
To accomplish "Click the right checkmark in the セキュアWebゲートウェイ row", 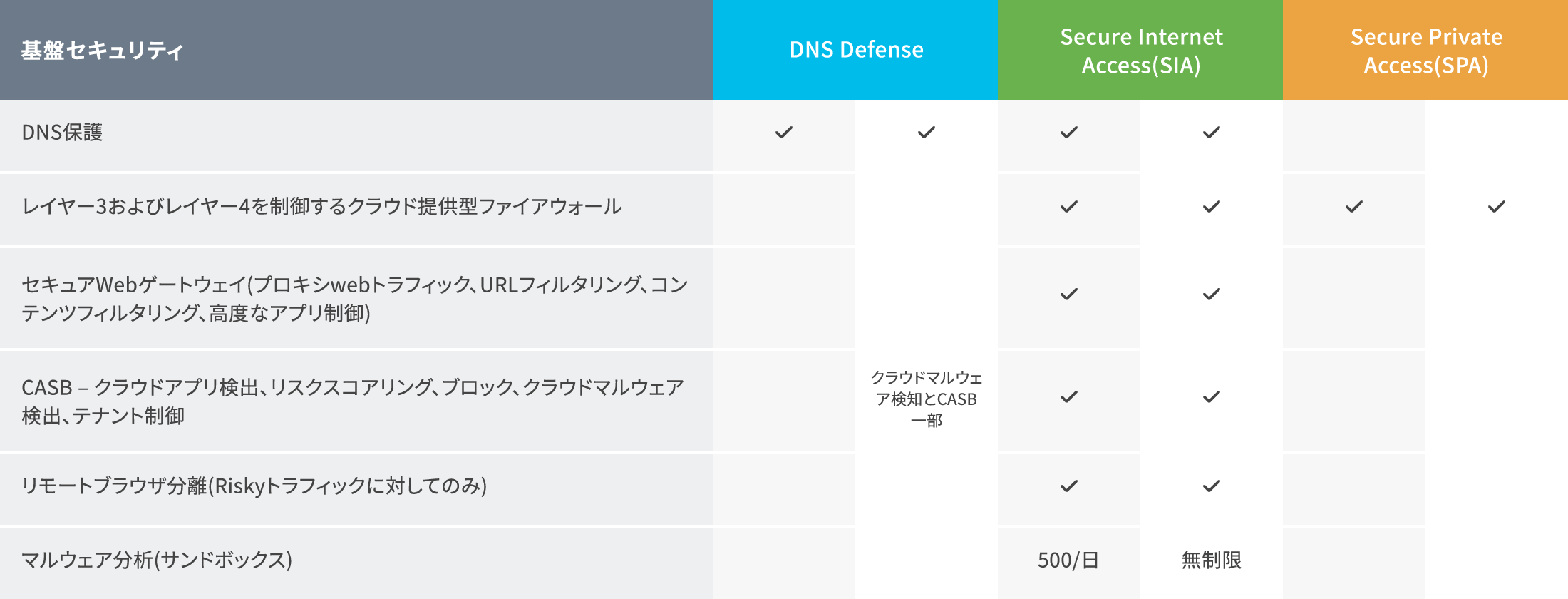I will (1212, 295).
